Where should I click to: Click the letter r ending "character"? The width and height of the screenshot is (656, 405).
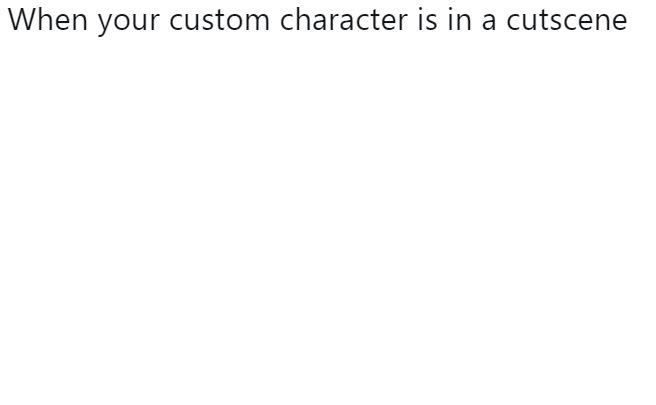[402, 22]
